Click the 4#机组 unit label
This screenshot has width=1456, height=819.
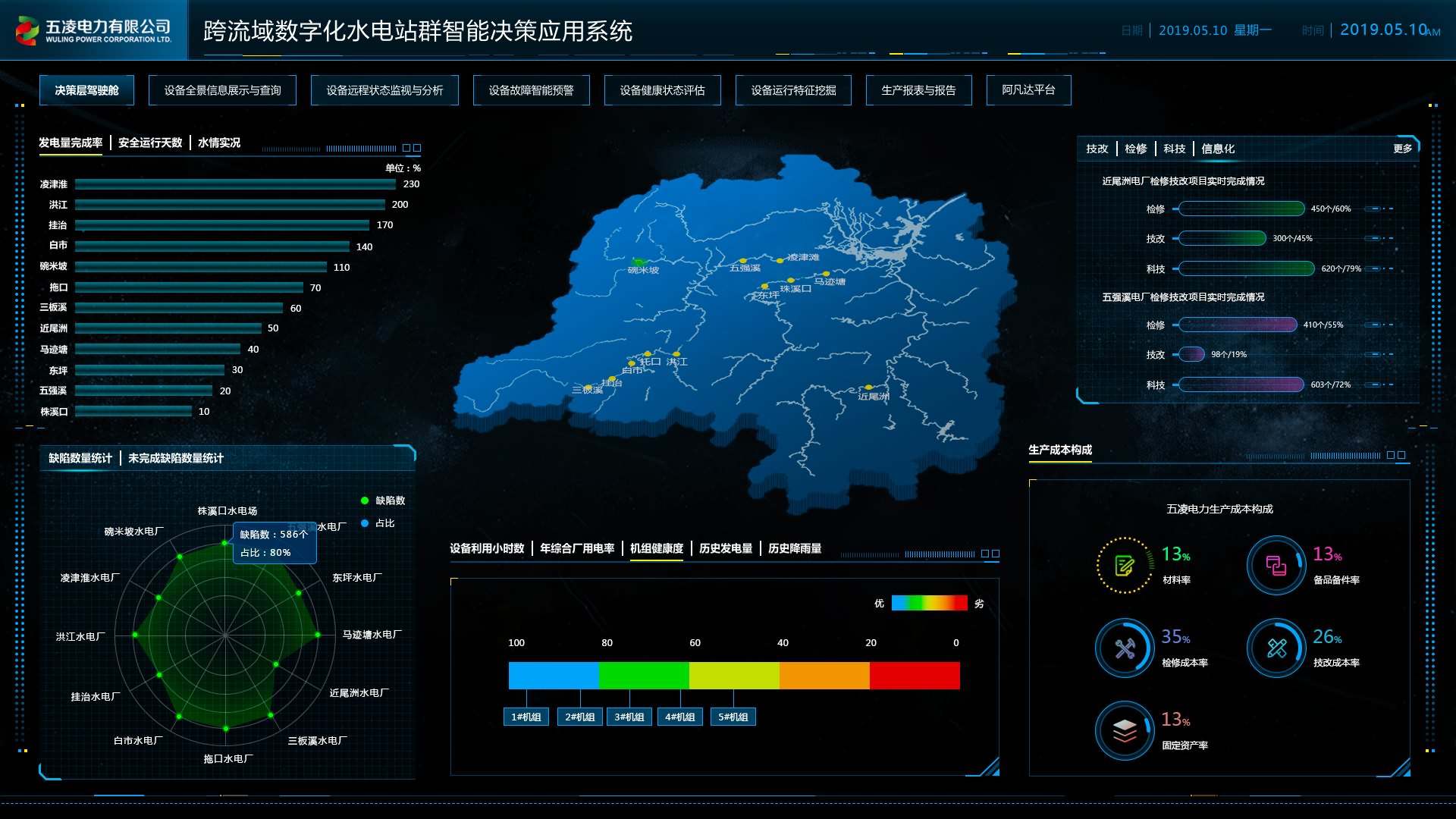click(x=680, y=717)
